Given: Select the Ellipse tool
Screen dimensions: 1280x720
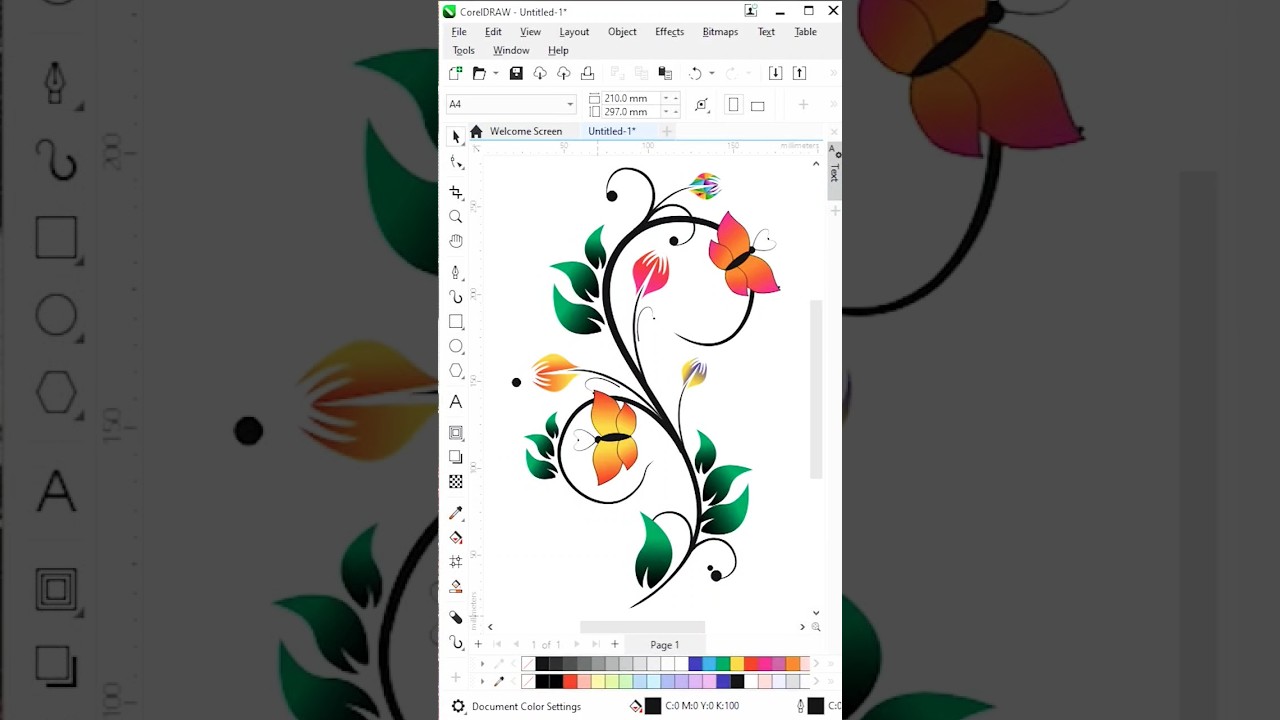Looking at the screenshot, I should [x=456, y=346].
